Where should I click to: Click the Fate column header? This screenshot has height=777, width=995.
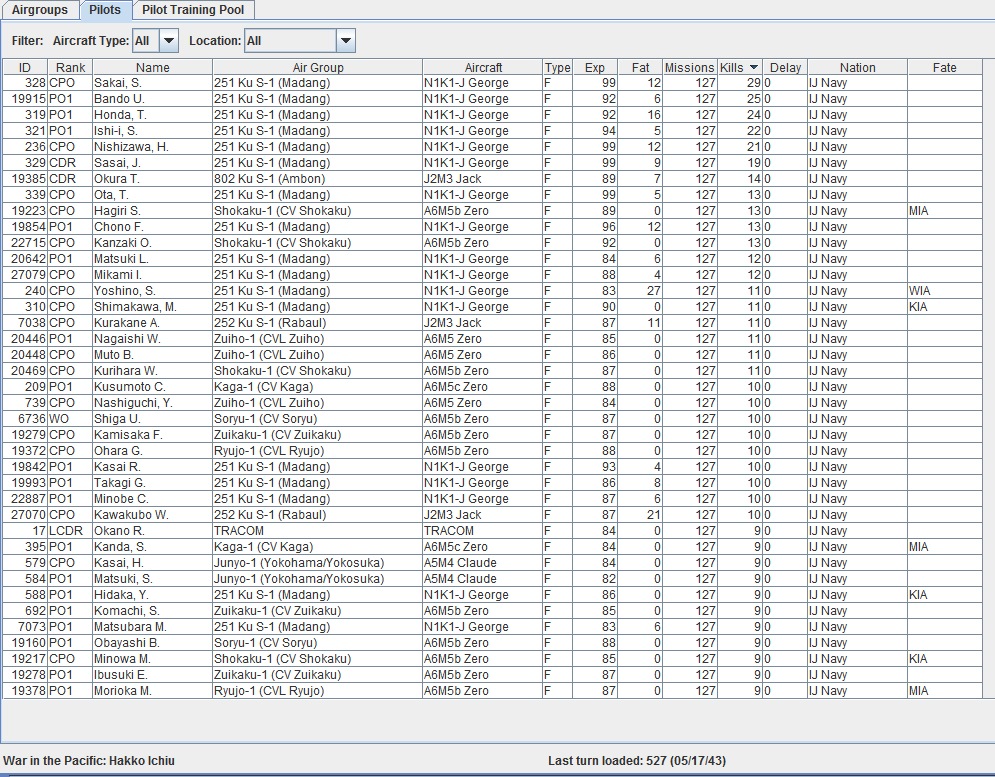pyautogui.click(x=944, y=67)
